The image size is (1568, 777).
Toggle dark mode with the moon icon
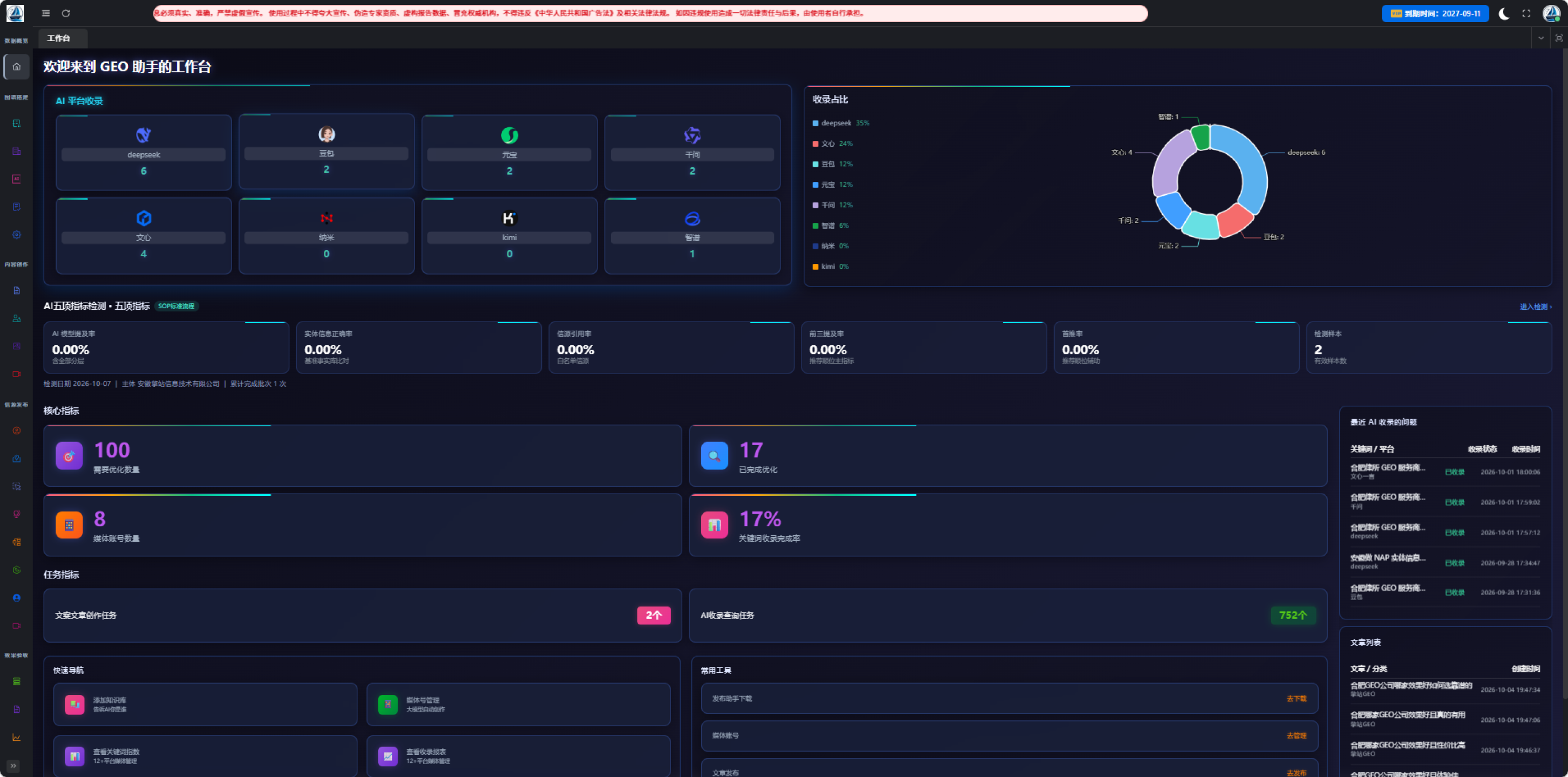pyautogui.click(x=1503, y=13)
